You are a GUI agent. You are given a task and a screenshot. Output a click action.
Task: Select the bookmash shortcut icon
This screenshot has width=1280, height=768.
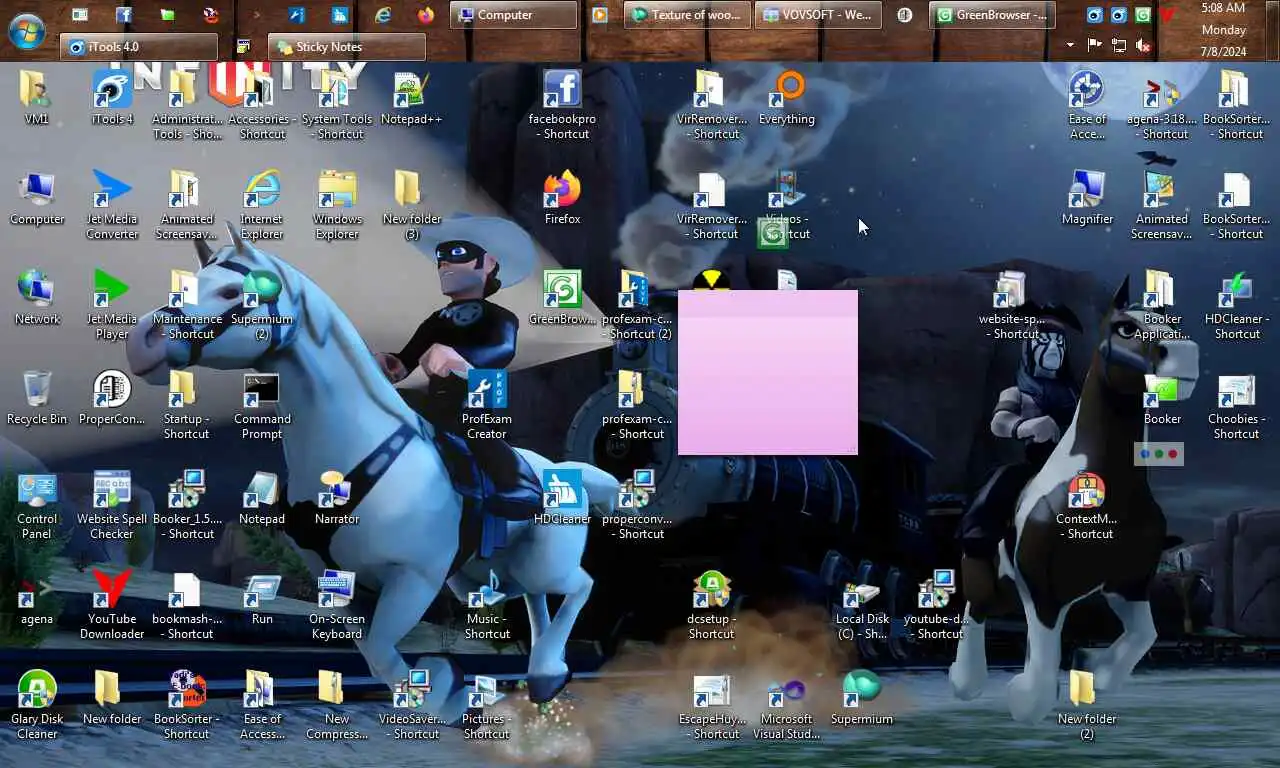pyautogui.click(x=187, y=605)
